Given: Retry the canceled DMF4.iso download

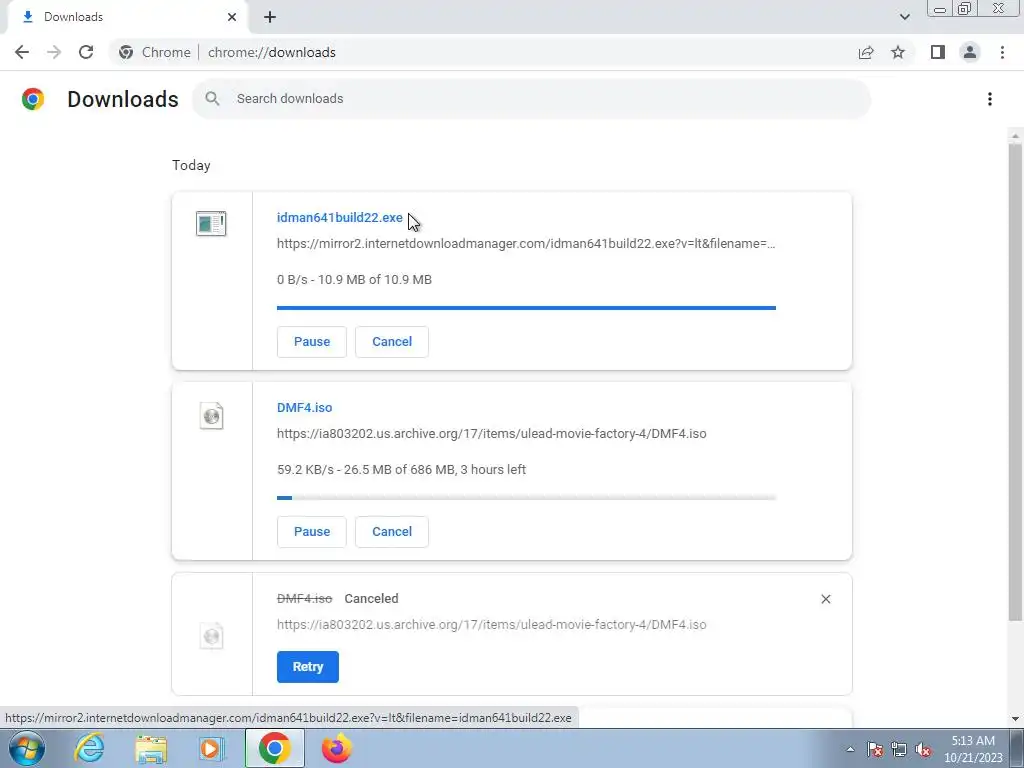Looking at the screenshot, I should tap(308, 667).
